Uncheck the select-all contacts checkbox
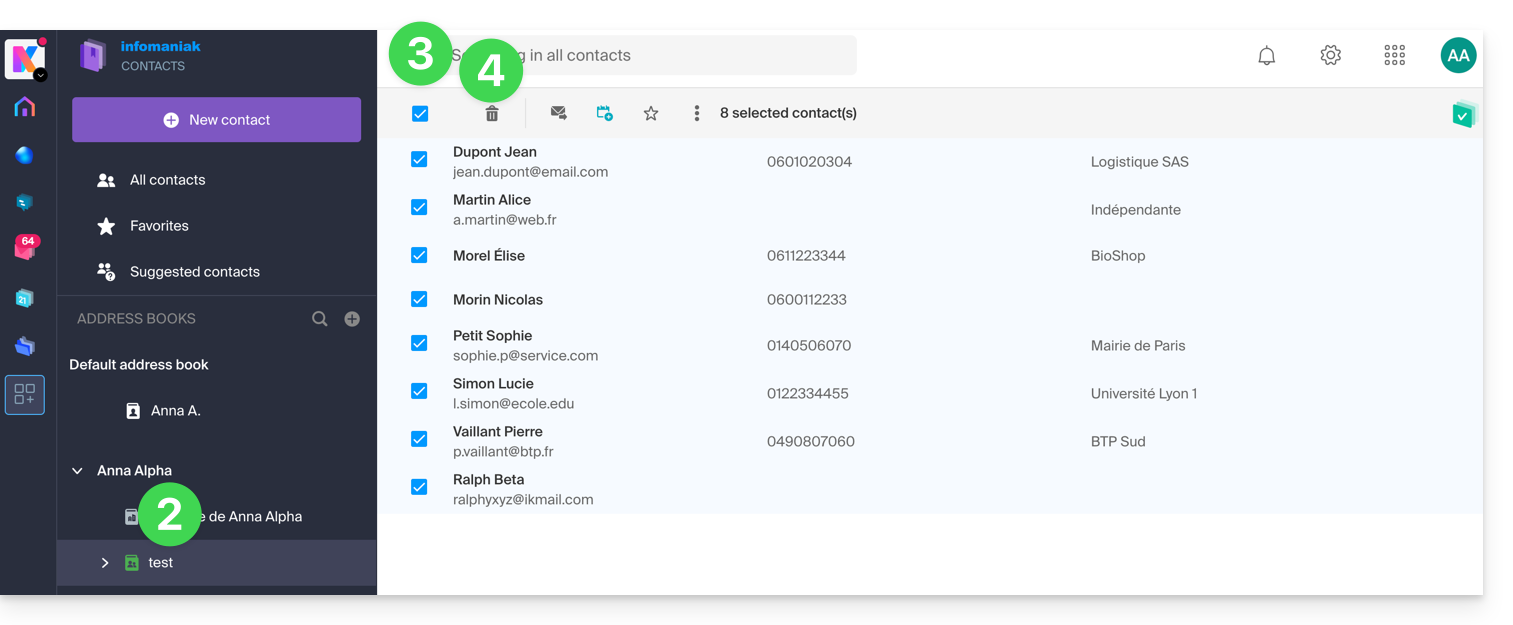1513x625 pixels. pyautogui.click(x=420, y=114)
